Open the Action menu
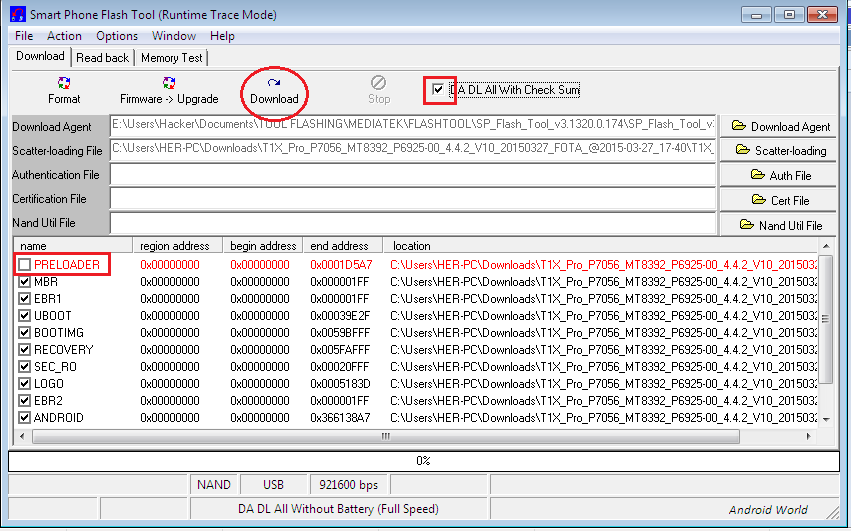This screenshot has height=531, width=851. point(64,36)
